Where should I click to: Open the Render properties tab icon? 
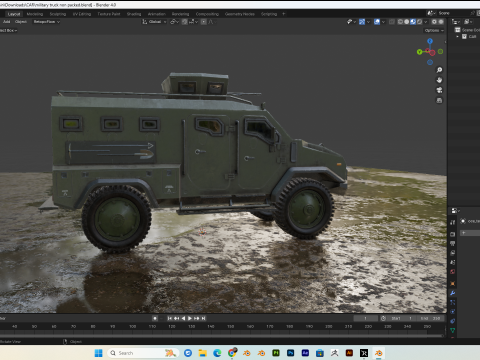[452, 234]
